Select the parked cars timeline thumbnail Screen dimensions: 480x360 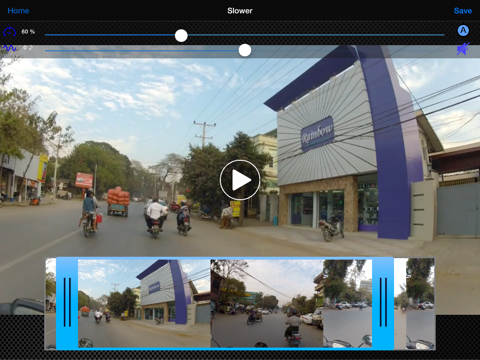click(347, 304)
